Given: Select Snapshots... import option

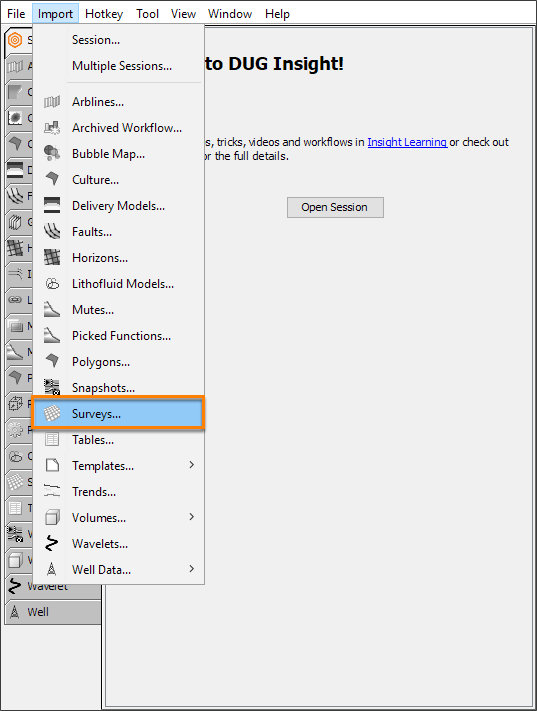Looking at the screenshot, I should coord(118,388).
